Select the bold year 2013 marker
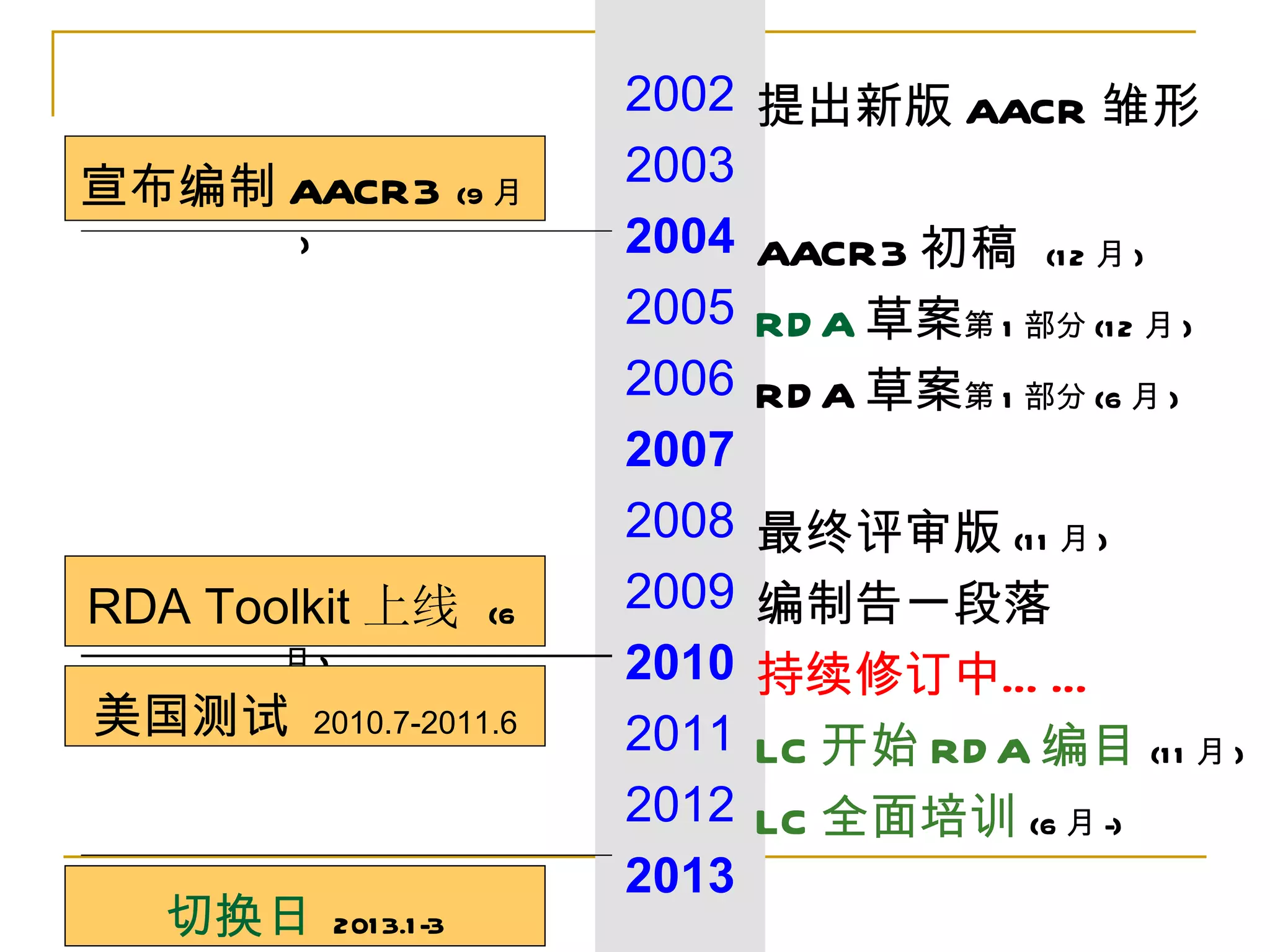 point(680,875)
